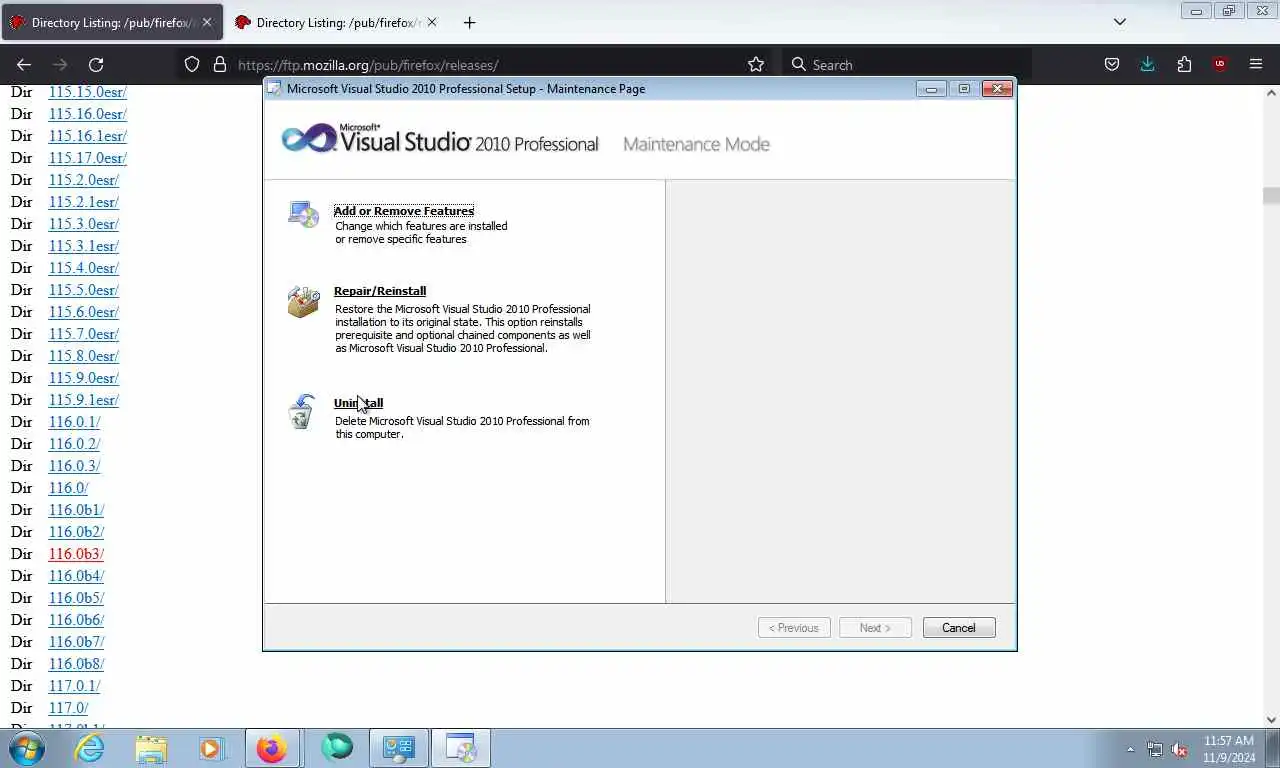Show site security padlock info

tap(220, 64)
